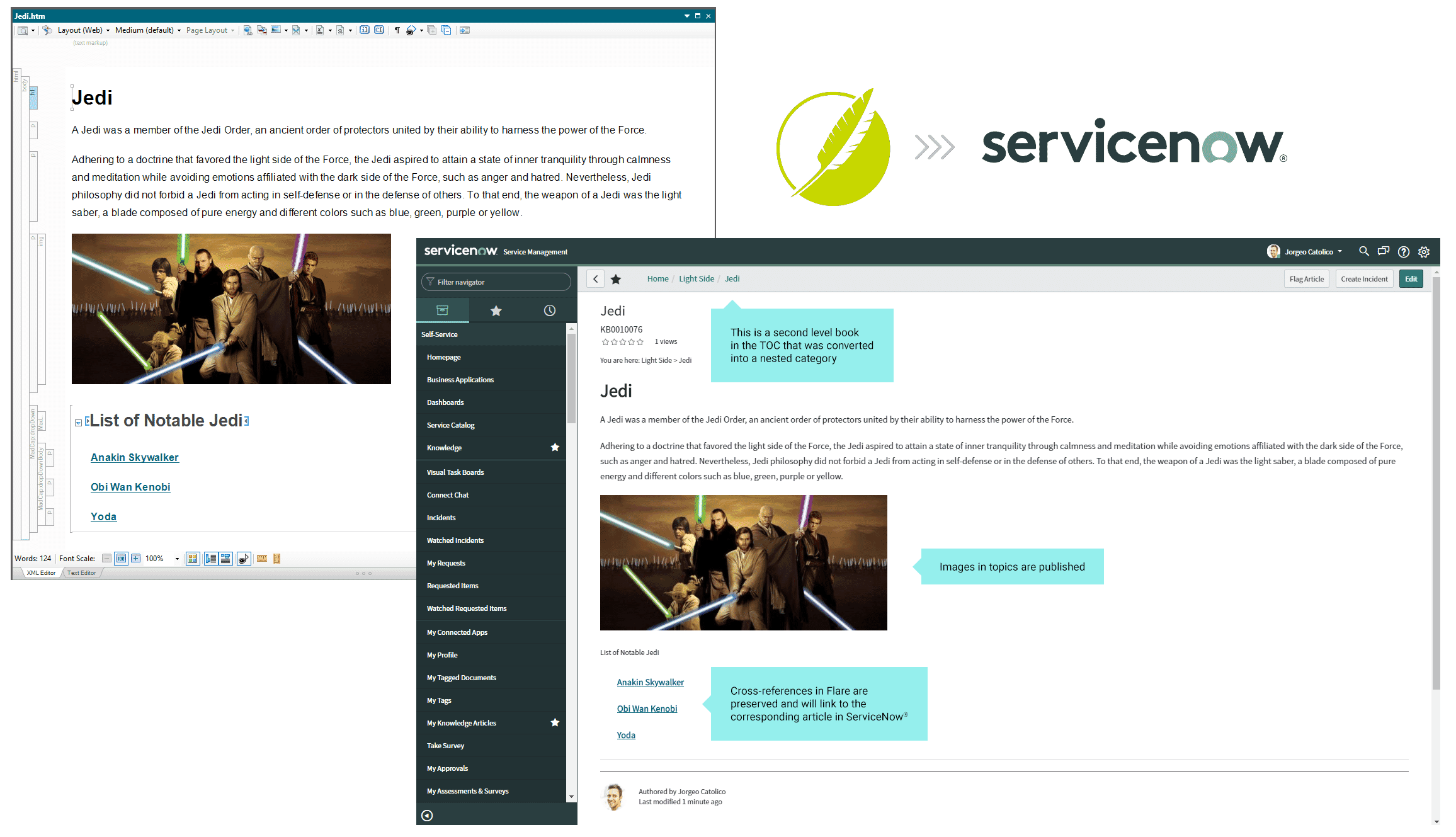Image resolution: width=1456 pixels, height=837 pixels.
Task: Open the Medium (default) dropdown
Action: 148,30
